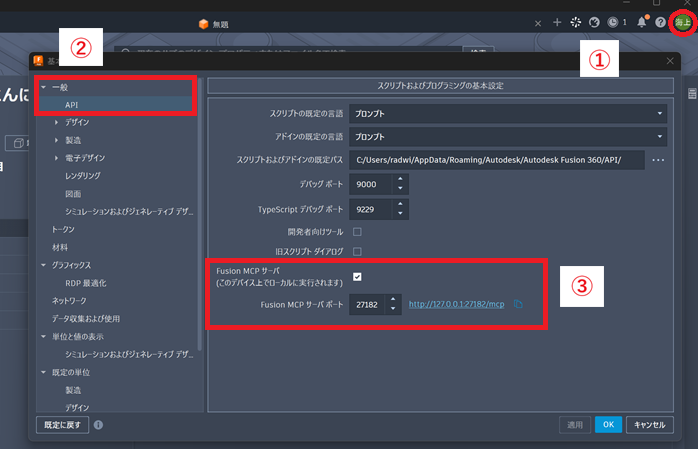Select the RDP 最適化 tree item

point(86,283)
